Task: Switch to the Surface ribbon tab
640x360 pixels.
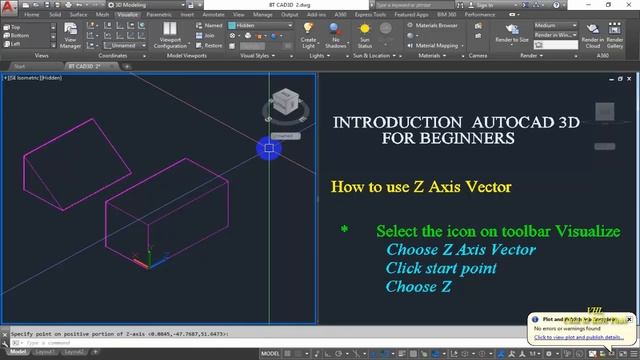Action: point(78,15)
